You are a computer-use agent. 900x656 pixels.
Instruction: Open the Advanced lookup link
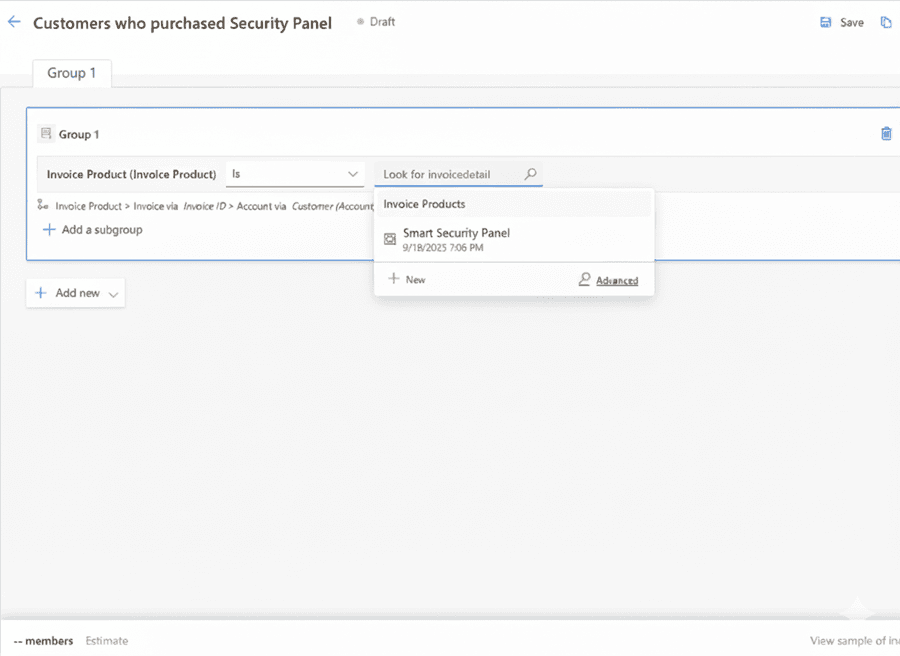(616, 280)
